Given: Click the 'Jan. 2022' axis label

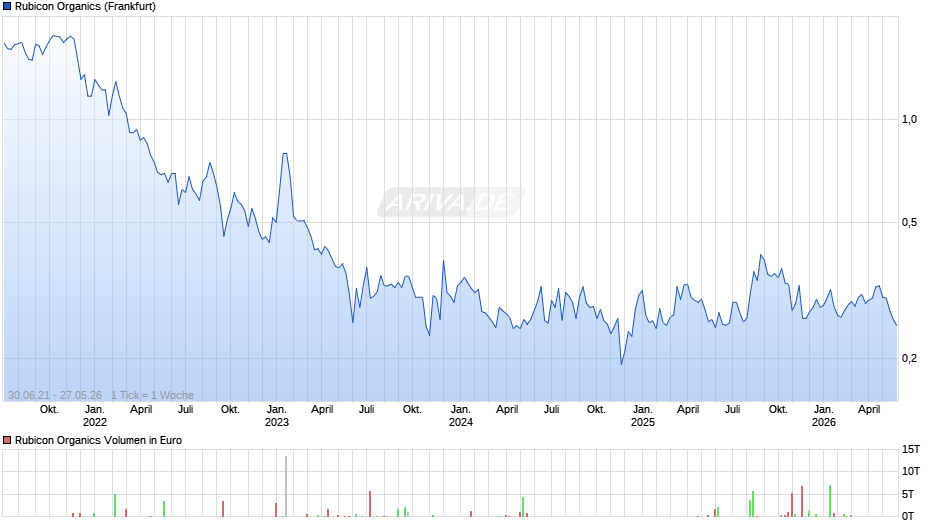Looking at the screenshot, I should 95,416.
